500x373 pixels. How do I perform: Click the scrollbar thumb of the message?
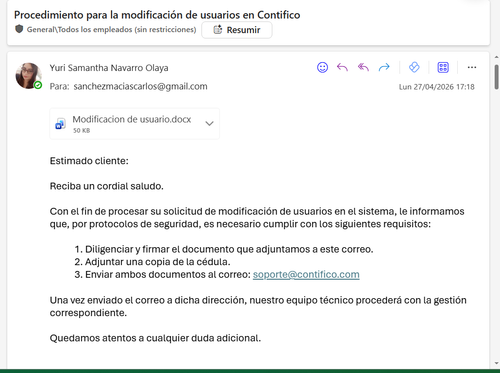tap(497, 77)
